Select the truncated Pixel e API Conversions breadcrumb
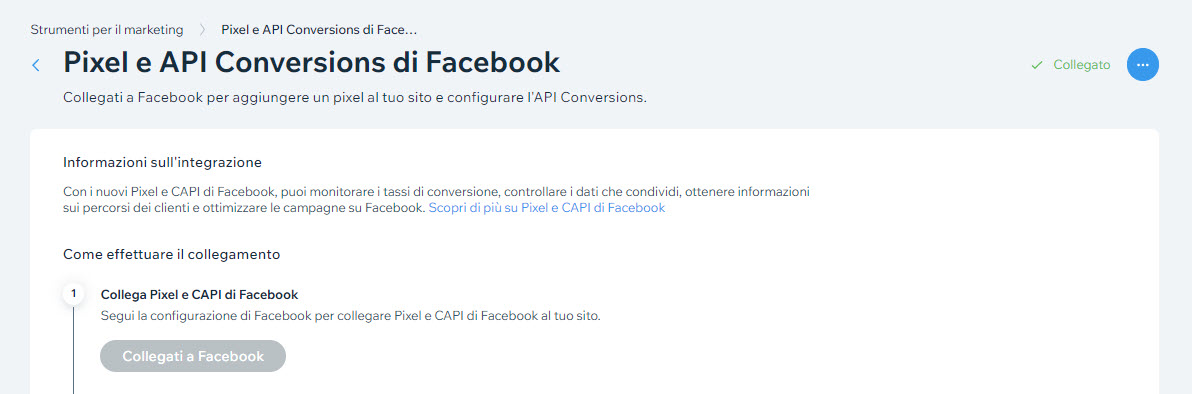The image size is (1192, 394). pos(319,30)
